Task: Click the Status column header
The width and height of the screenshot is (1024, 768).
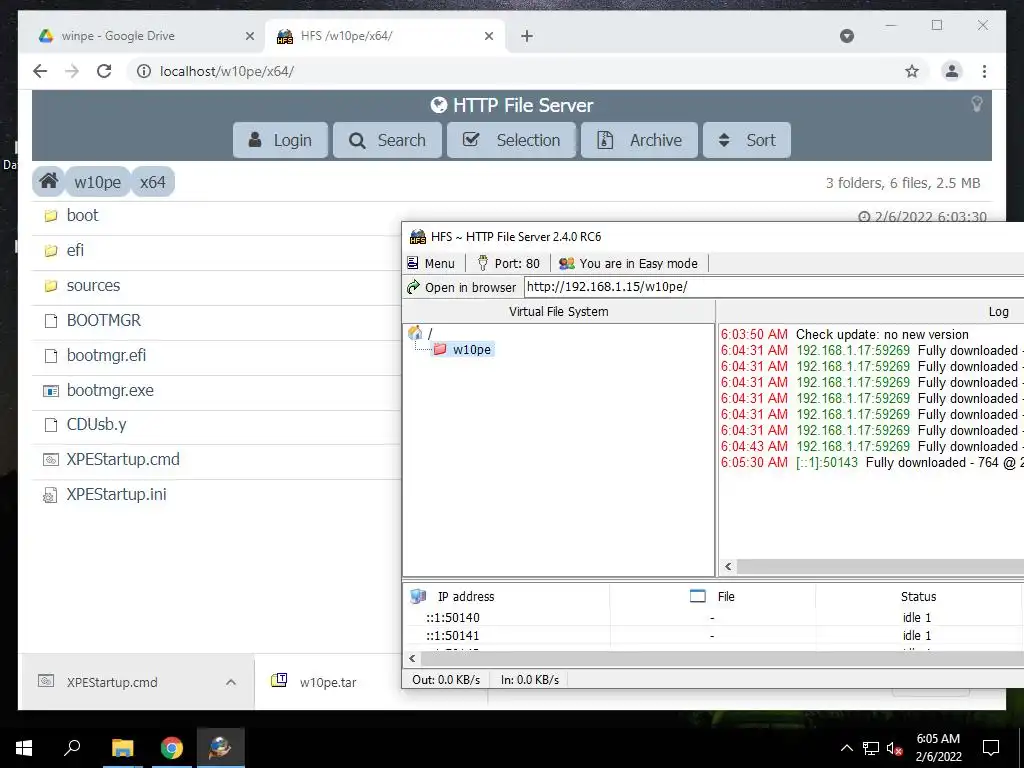Action: point(918,596)
